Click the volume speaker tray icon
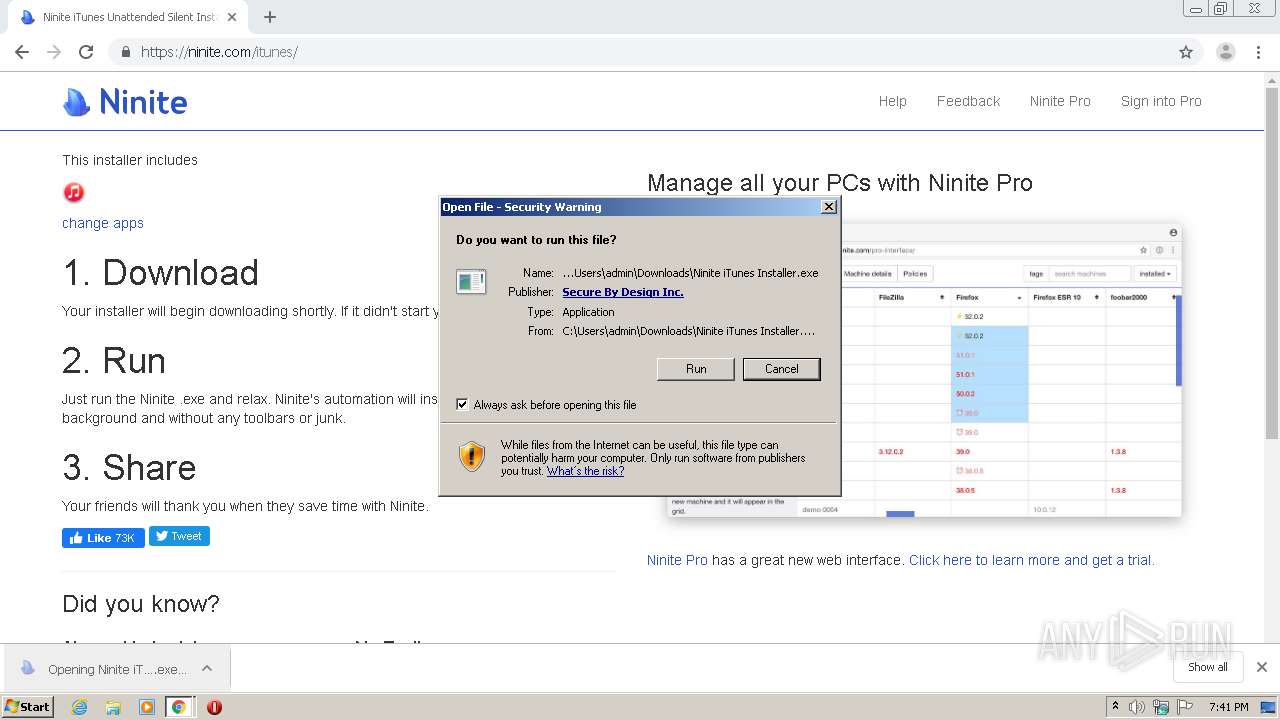Image resolution: width=1280 pixels, height=720 pixels. point(1137,707)
